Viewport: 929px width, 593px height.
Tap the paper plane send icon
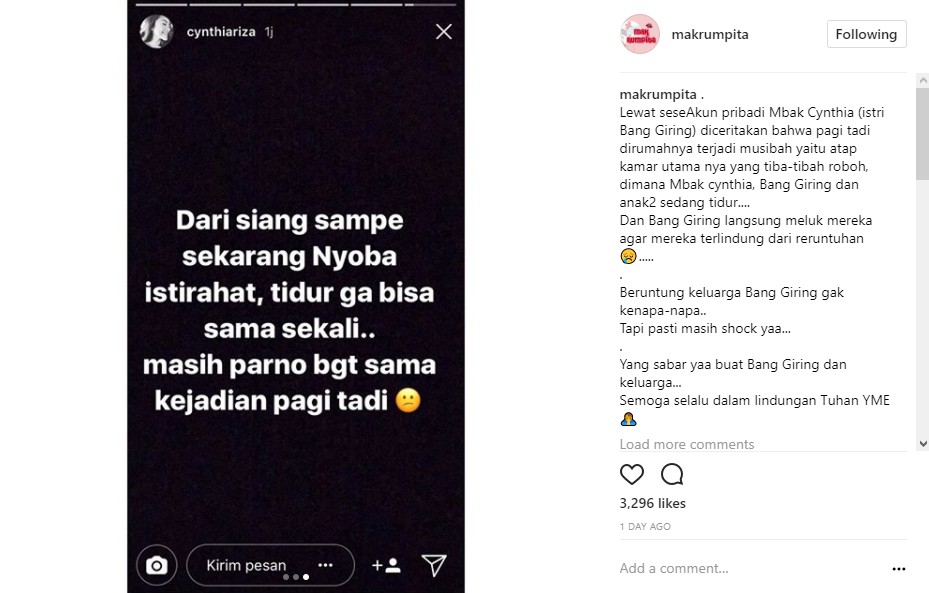coord(434,565)
